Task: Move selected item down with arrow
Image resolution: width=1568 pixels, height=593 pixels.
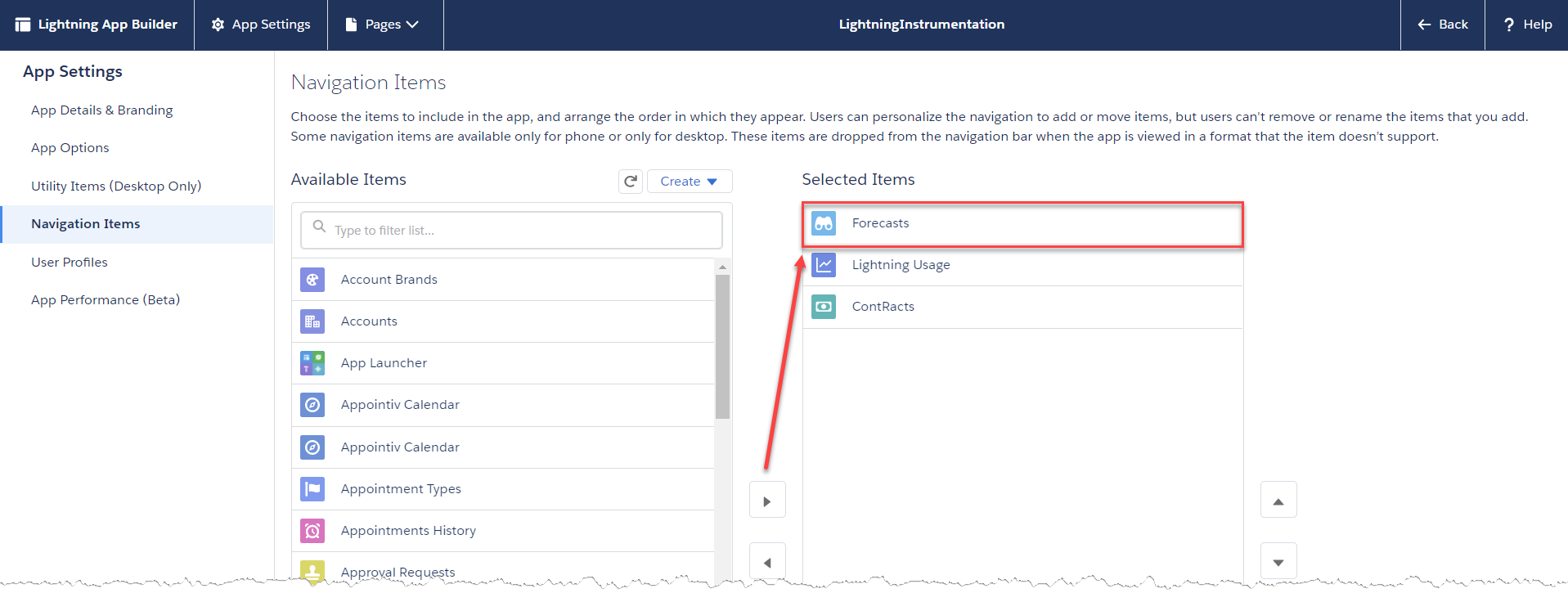Action: click(1278, 562)
